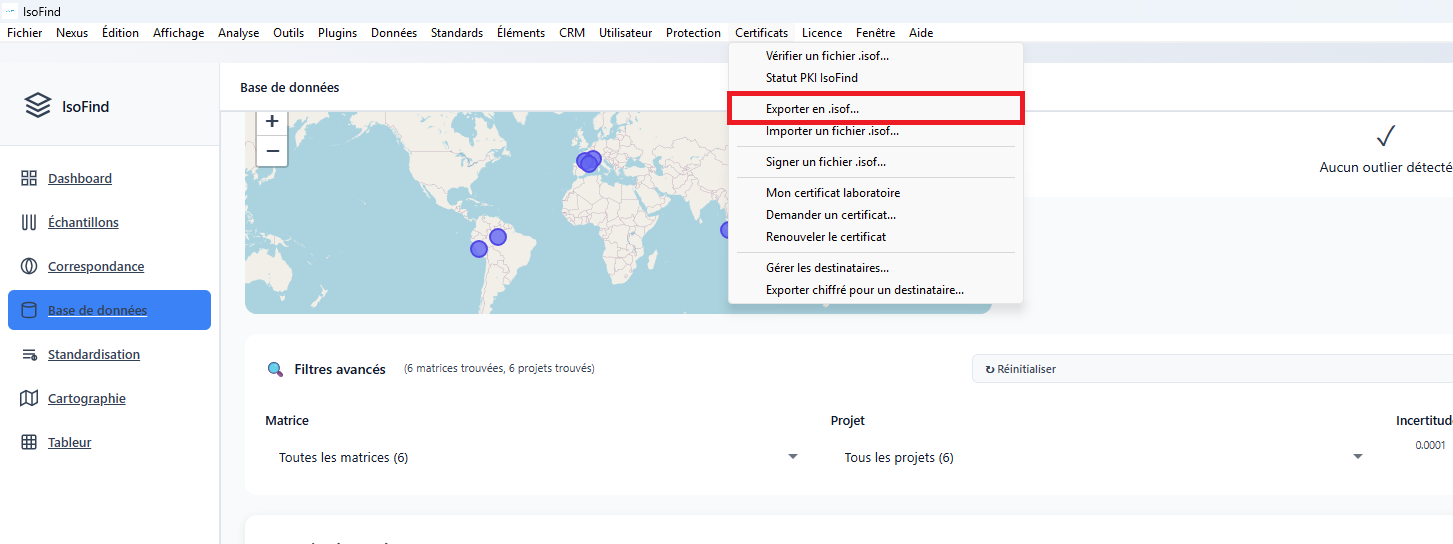Viewport: 1453px width, 544px height.
Task: Expand the Tous les projets dropdown
Action: point(1102,457)
